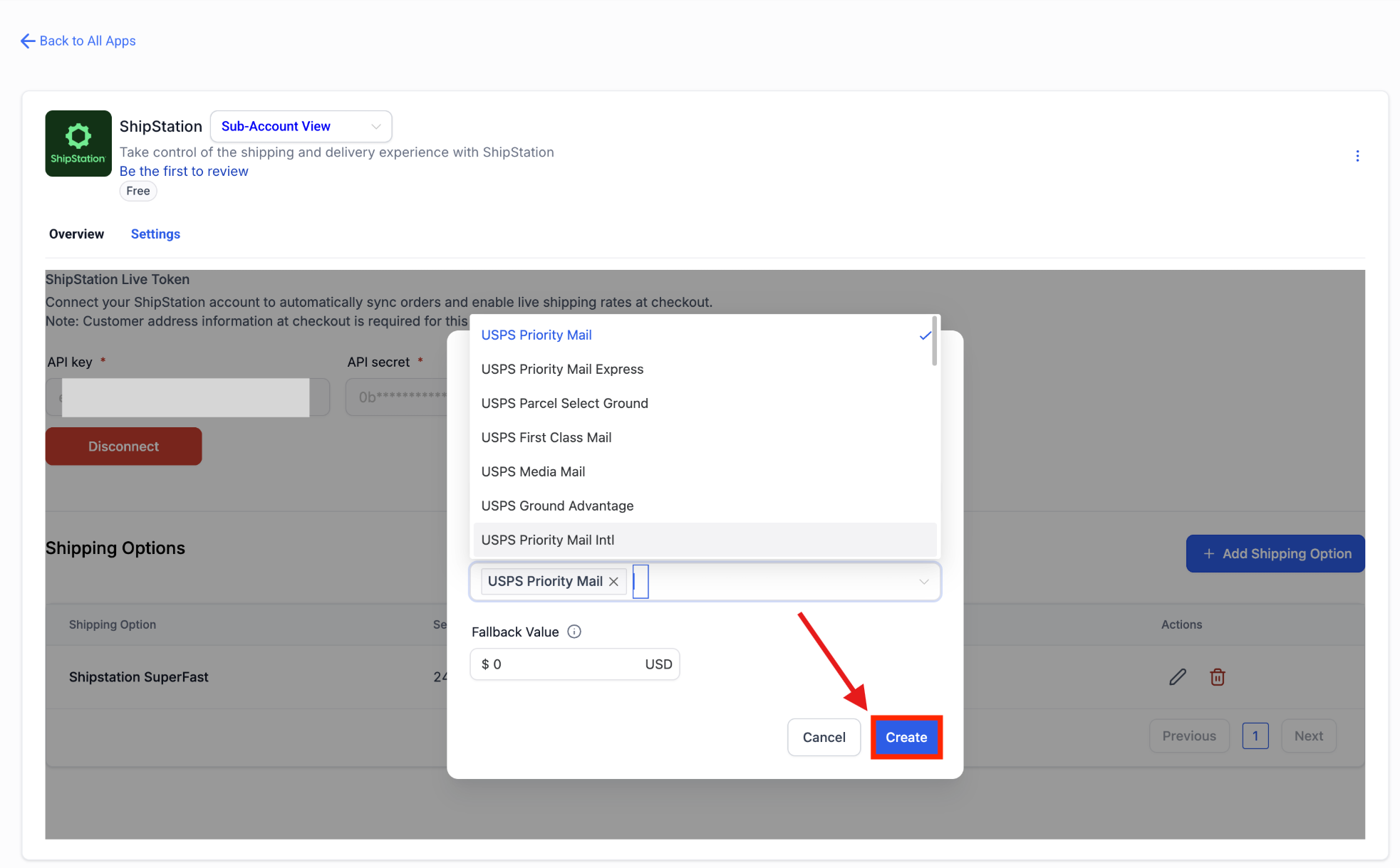Click the Cancel button
This screenshot has width=1400, height=868.
tap(824, 738)
